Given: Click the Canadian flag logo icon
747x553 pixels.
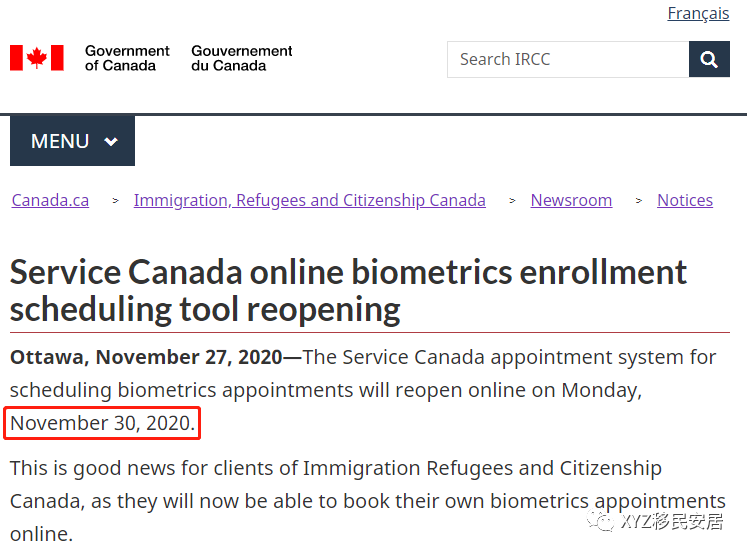Looking at the screenshot, I should (x=37, y=58).
